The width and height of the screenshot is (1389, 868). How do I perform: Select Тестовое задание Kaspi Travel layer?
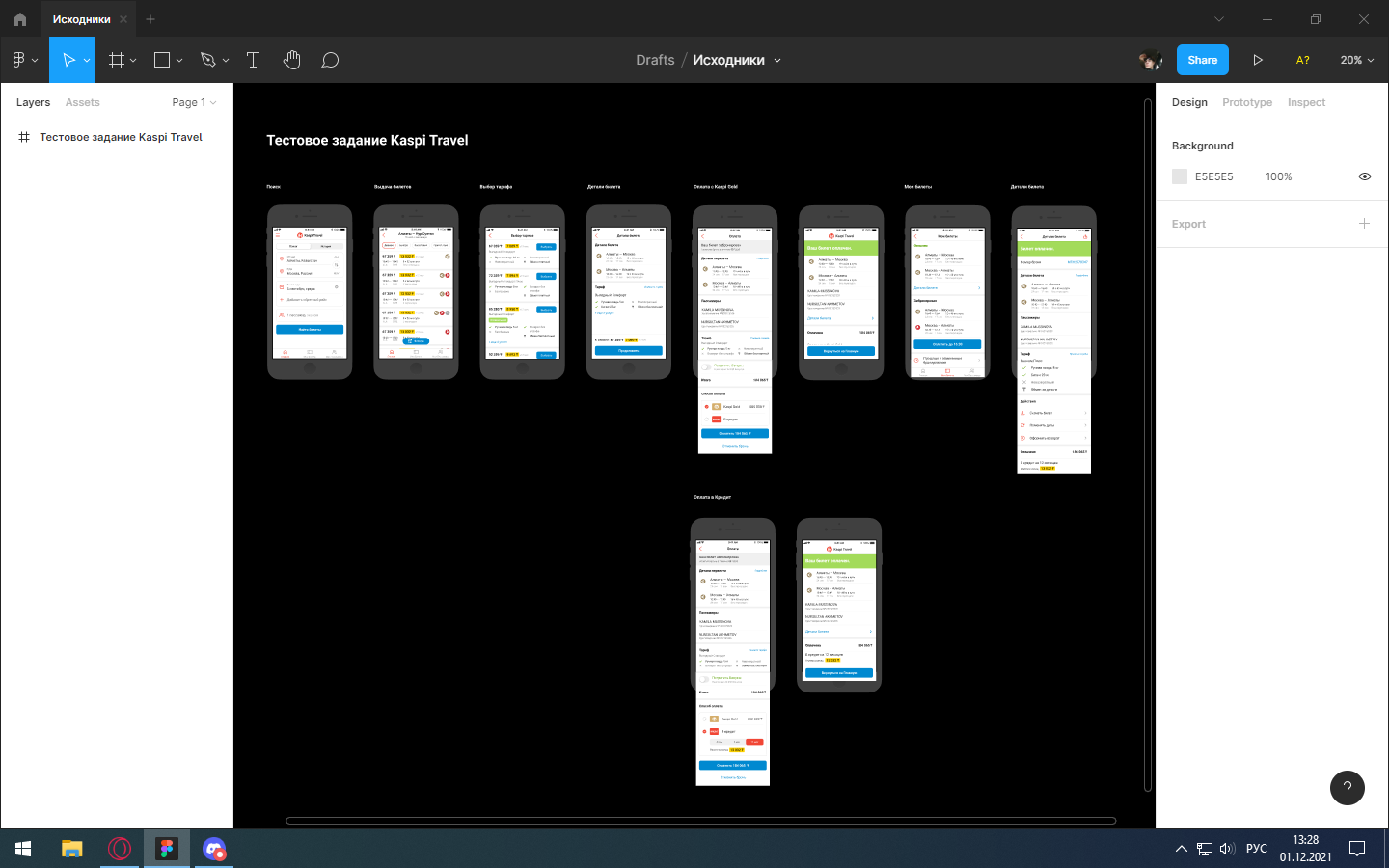click(x=116, y=137)
